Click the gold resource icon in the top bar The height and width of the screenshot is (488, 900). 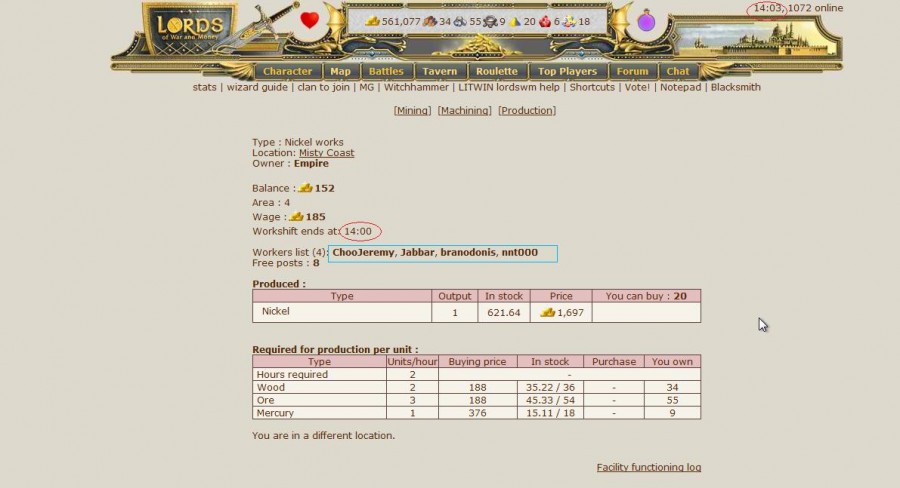372,21
